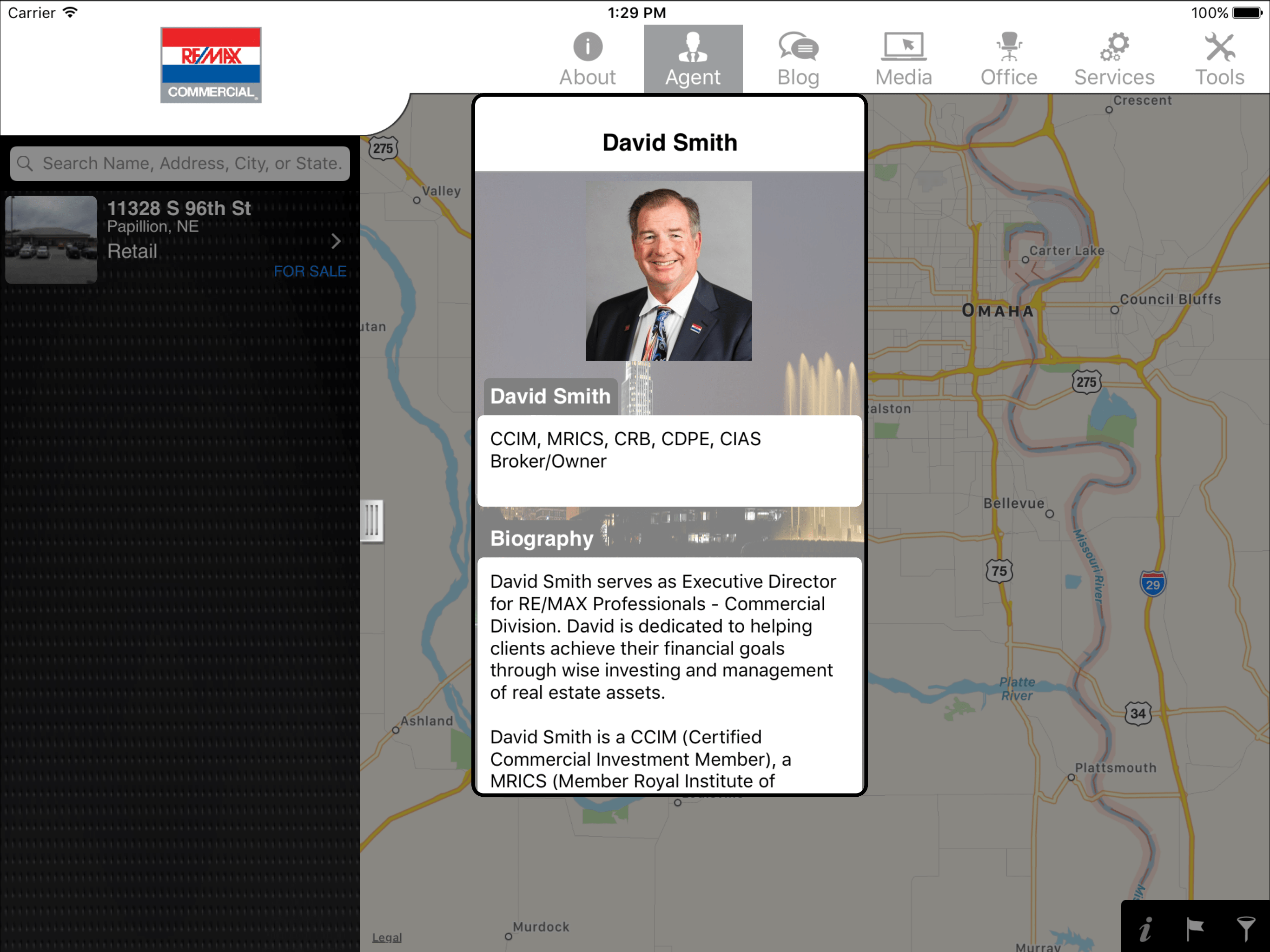Viewport: 1270px width, 952px height.
Task: Focus the property search field
Action: click(x=180, y=164)
